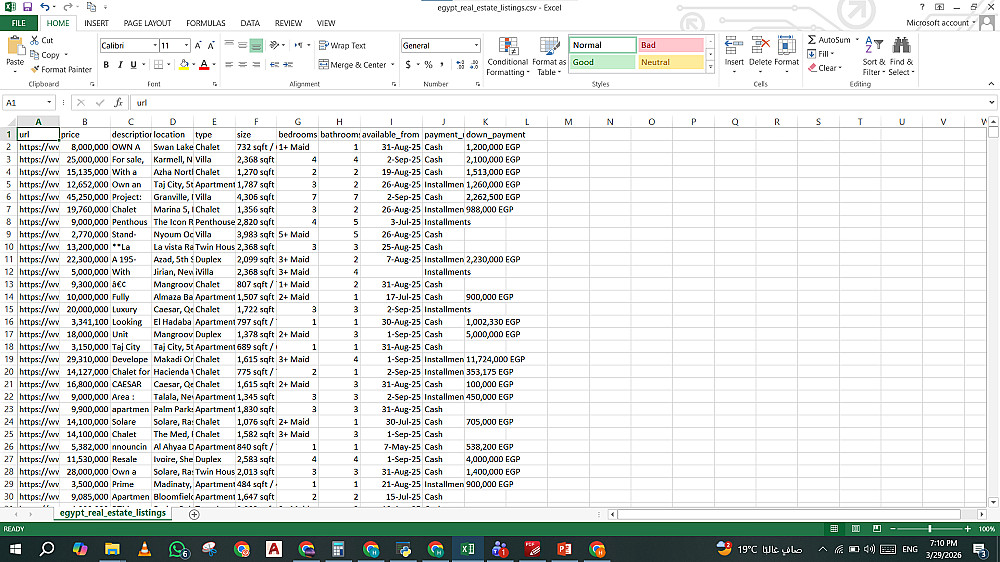1000x562 pixels.
Task: Increase decimal places
Action: 460,64
